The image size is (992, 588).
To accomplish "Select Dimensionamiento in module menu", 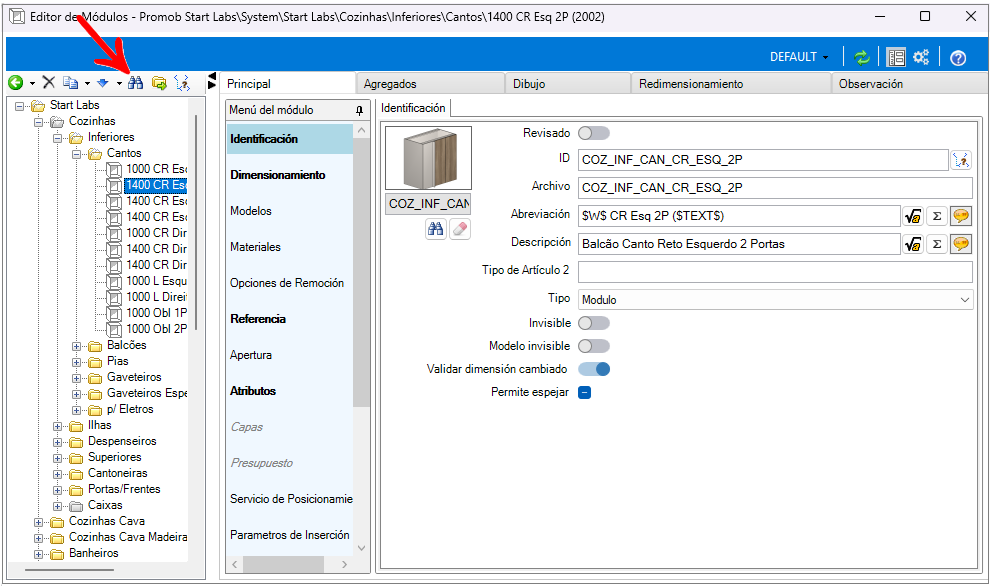I will tap(277, 175).
